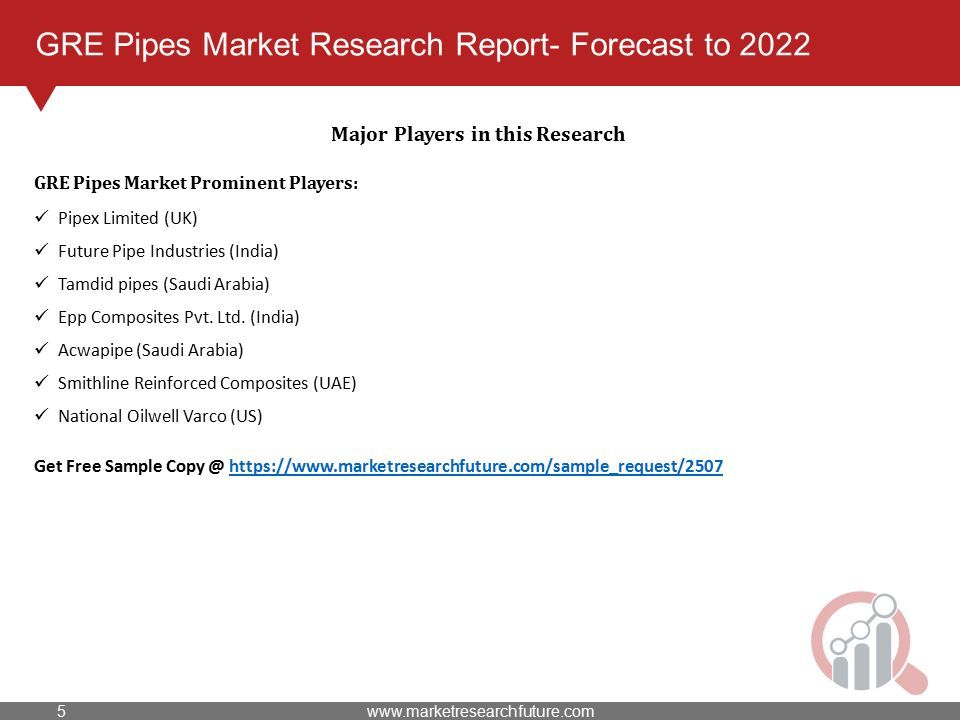The image size is (960, 720).
Task: Click the checkmark bullet beside Pipex Limited
Action: pyautogui.click(x=42, y=217)
